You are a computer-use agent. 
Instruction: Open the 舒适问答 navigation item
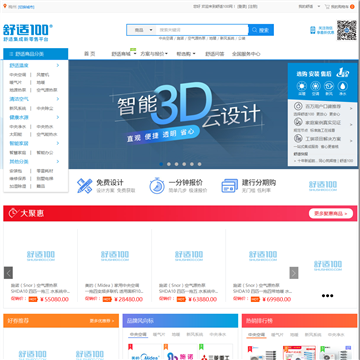214,54
